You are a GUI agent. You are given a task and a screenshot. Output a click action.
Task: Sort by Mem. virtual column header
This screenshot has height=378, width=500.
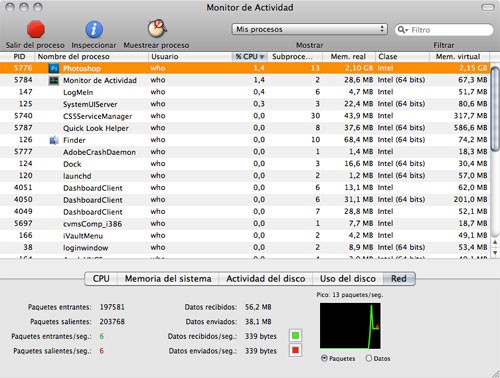[458, 57]
